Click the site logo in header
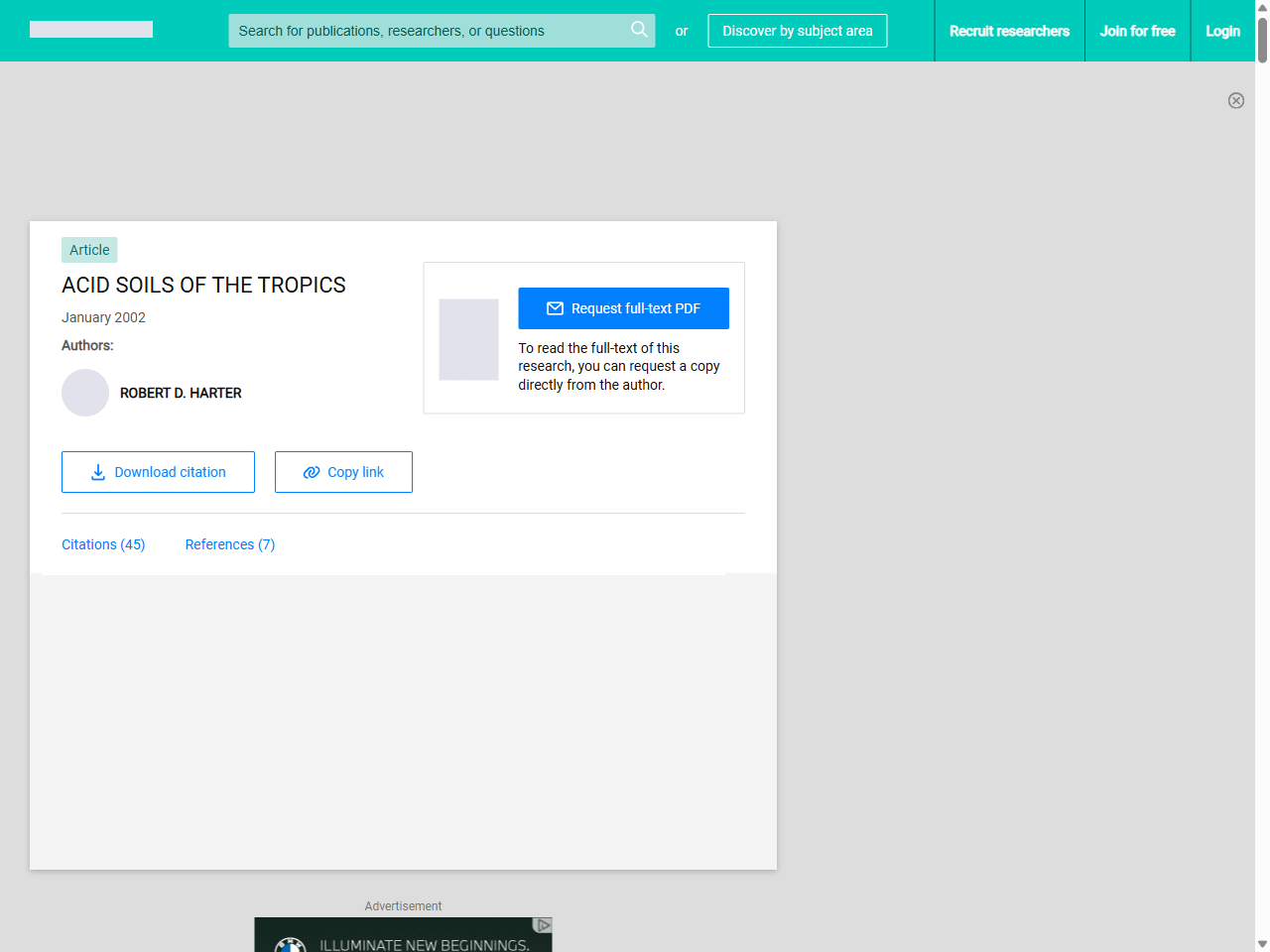The width and height of the screenshot is (1270, 952). [91, 30]
